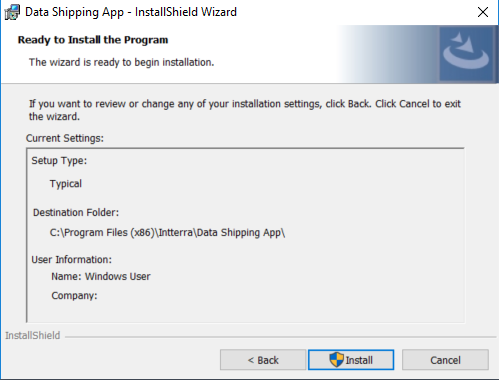Click the Company field line

[74, 296]
